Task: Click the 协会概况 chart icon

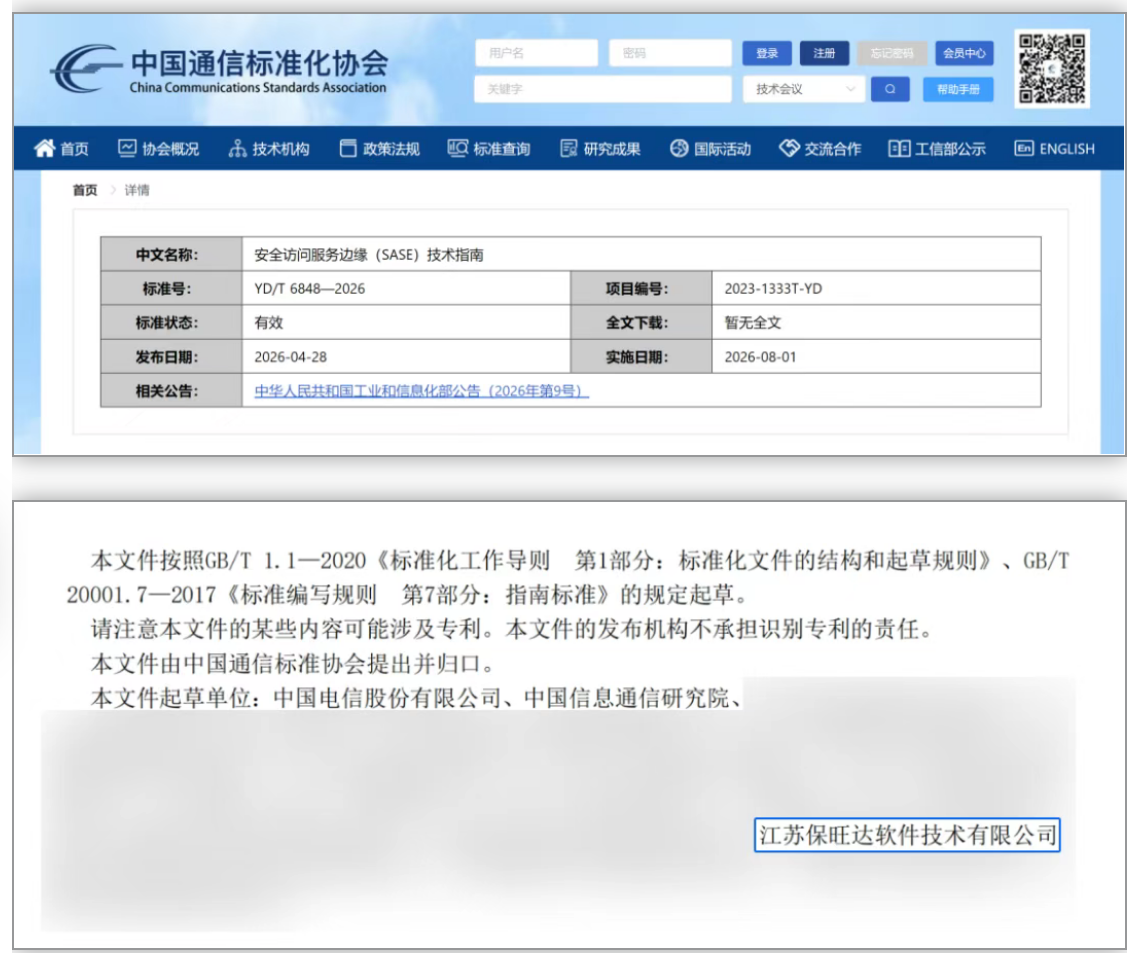Action: coord(127,148)
